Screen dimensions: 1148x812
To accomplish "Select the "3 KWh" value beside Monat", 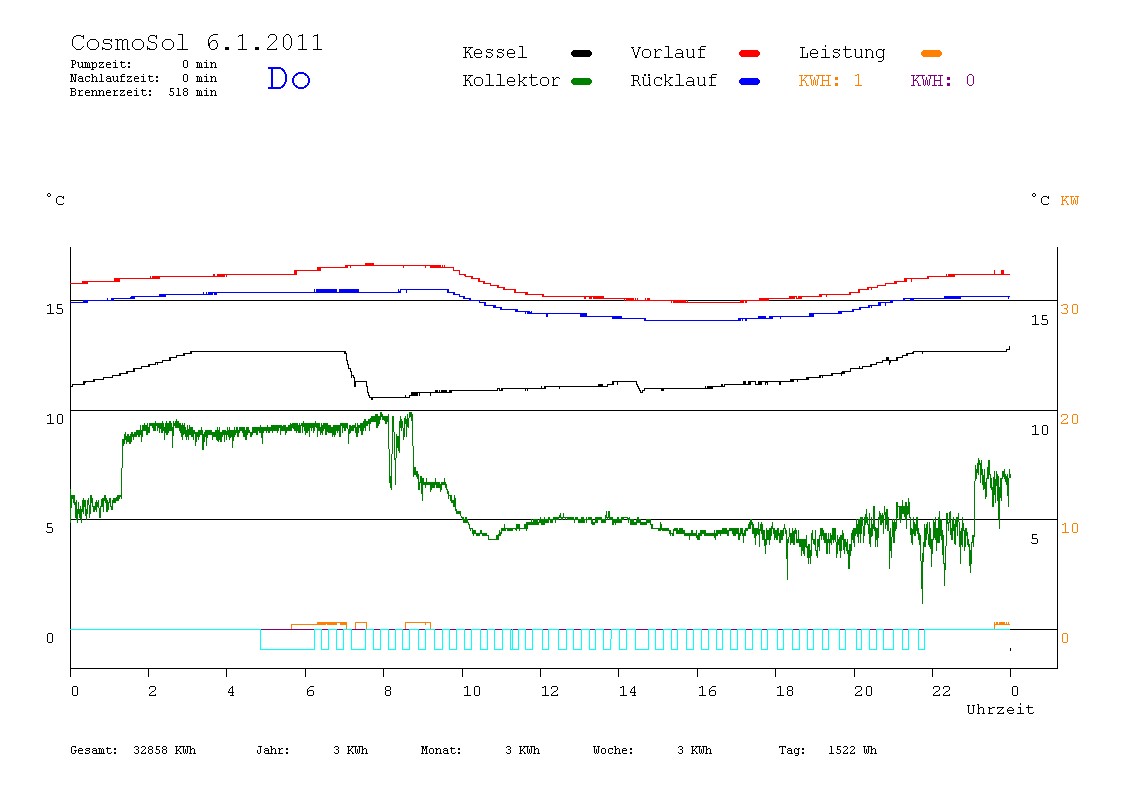I will 523,750.
